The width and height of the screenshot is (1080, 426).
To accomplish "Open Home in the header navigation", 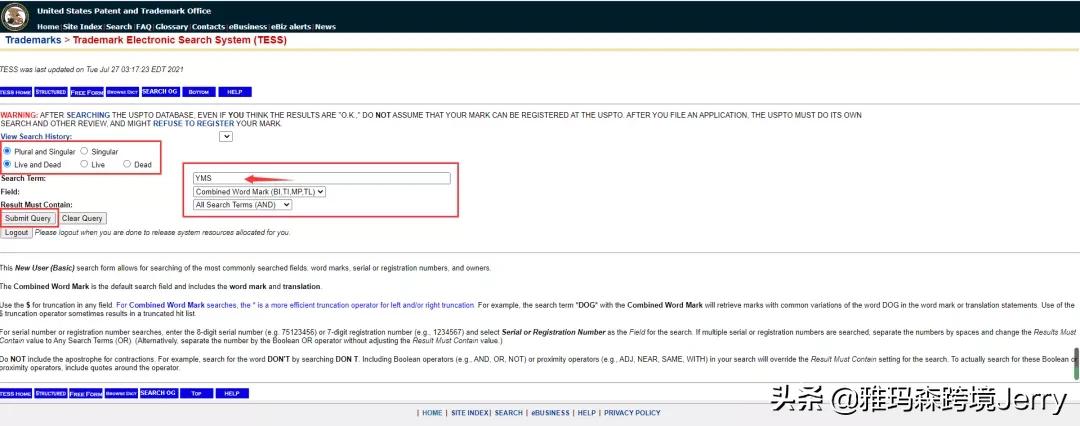I will point(48,27).
